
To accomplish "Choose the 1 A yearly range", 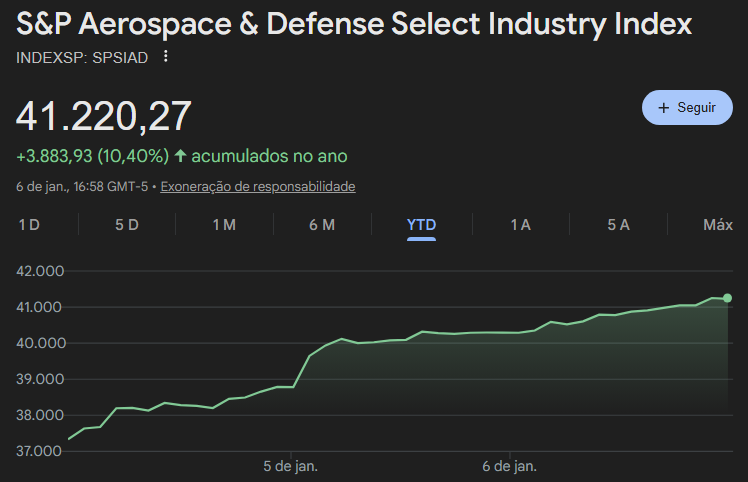I will (x=520, y=225).
